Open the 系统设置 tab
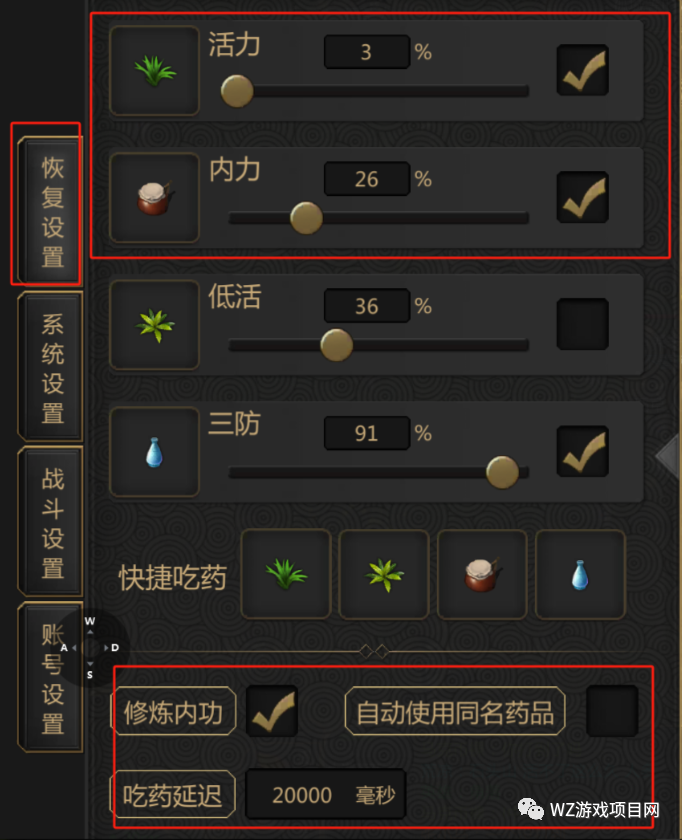 tap(51, 366)
